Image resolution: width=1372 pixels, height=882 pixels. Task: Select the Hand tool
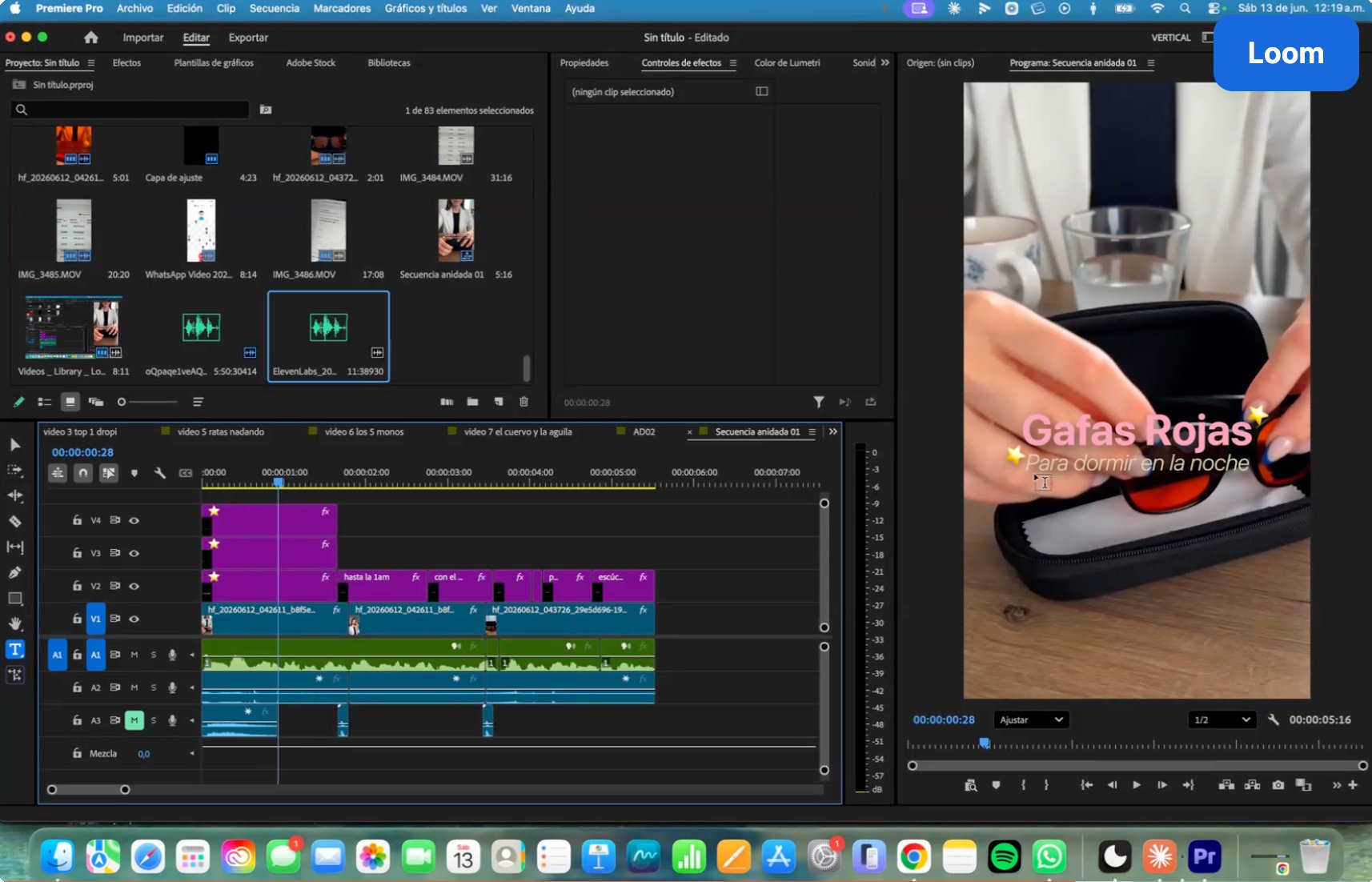pos(15,624)
